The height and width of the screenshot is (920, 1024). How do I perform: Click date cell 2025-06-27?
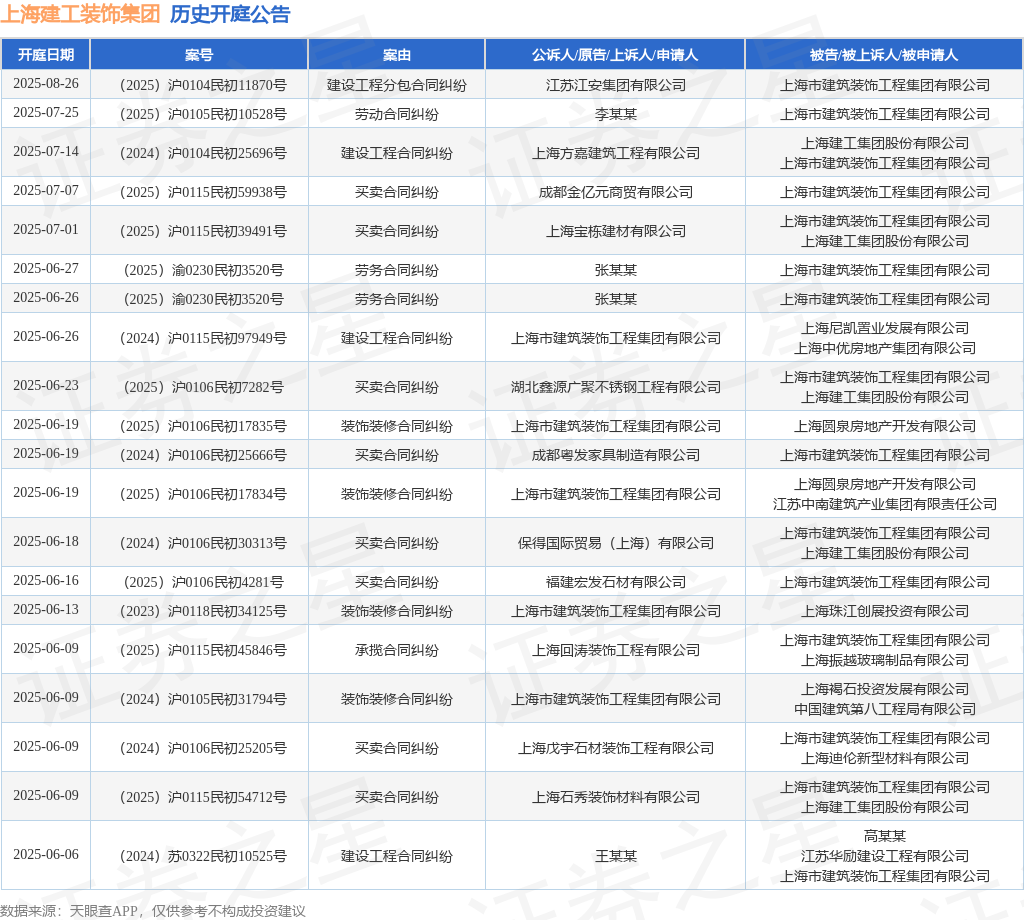(x=46, y=269)
